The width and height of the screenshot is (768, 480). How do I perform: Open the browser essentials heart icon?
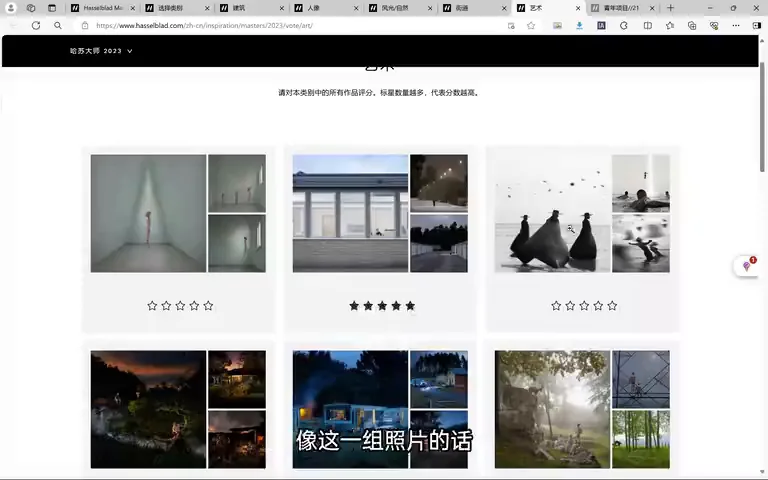(714, 25)
